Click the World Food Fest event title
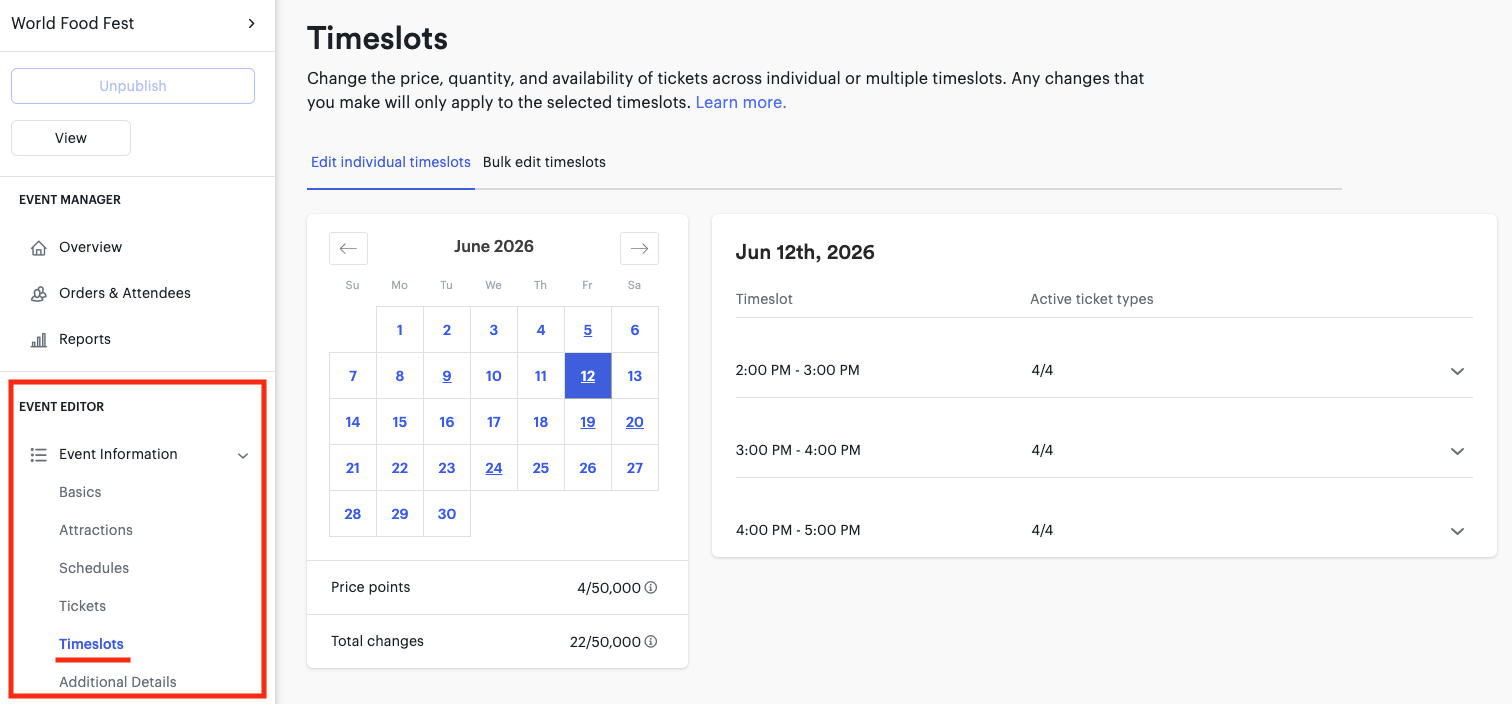Screen dimensions: 1512x704 click(x=73, y=23)
